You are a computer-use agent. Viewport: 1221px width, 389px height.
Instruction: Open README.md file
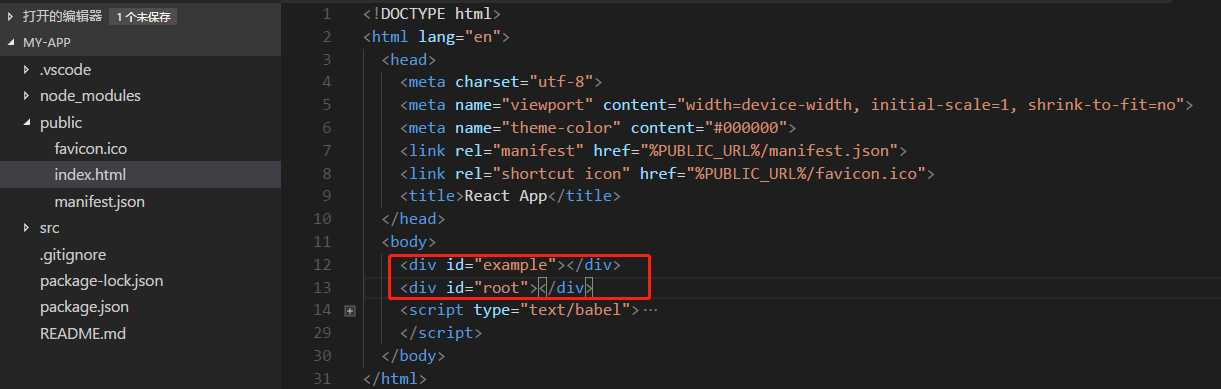[82, 334]
